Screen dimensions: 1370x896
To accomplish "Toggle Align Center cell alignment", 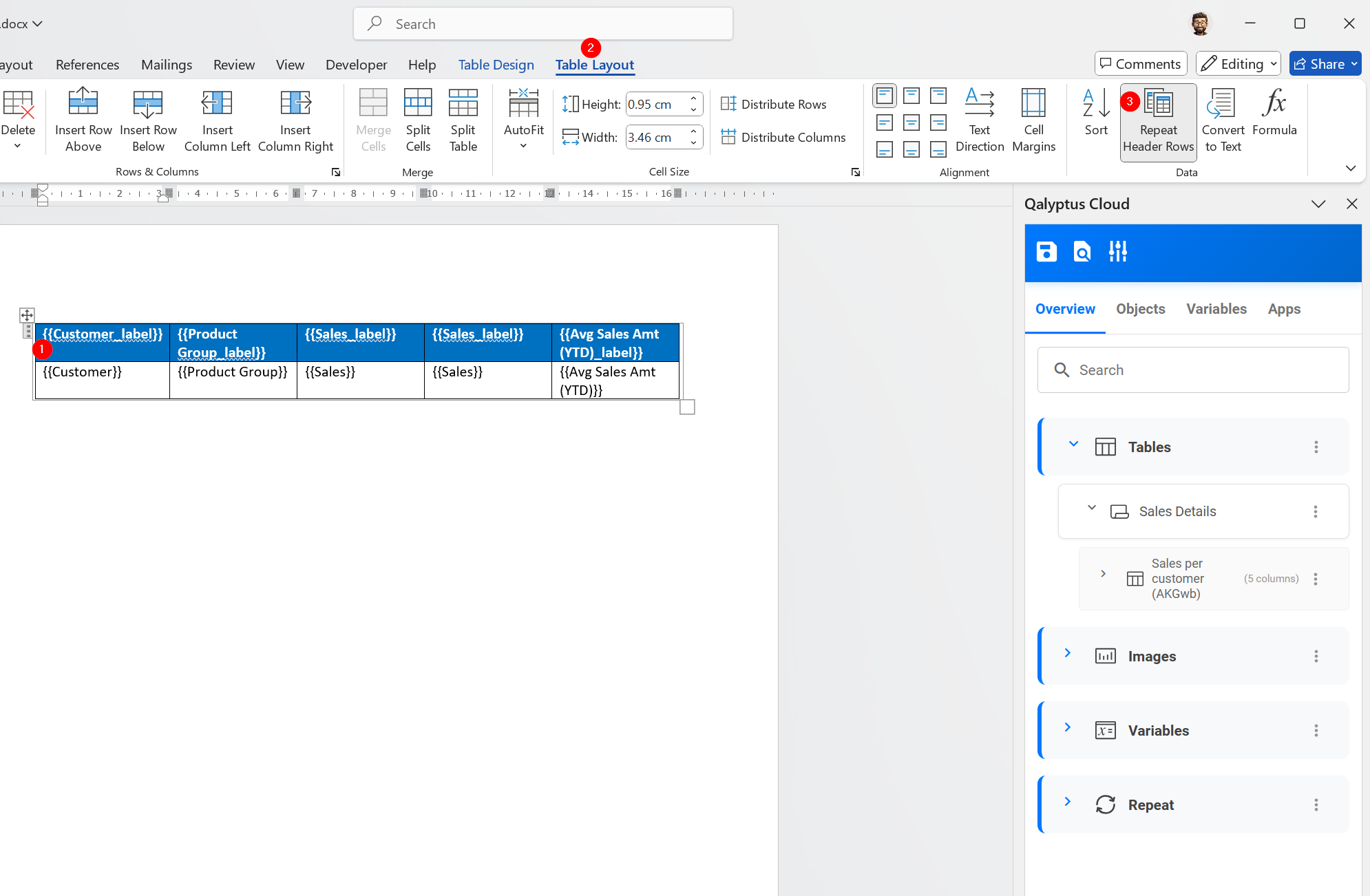I will (912, 122).
